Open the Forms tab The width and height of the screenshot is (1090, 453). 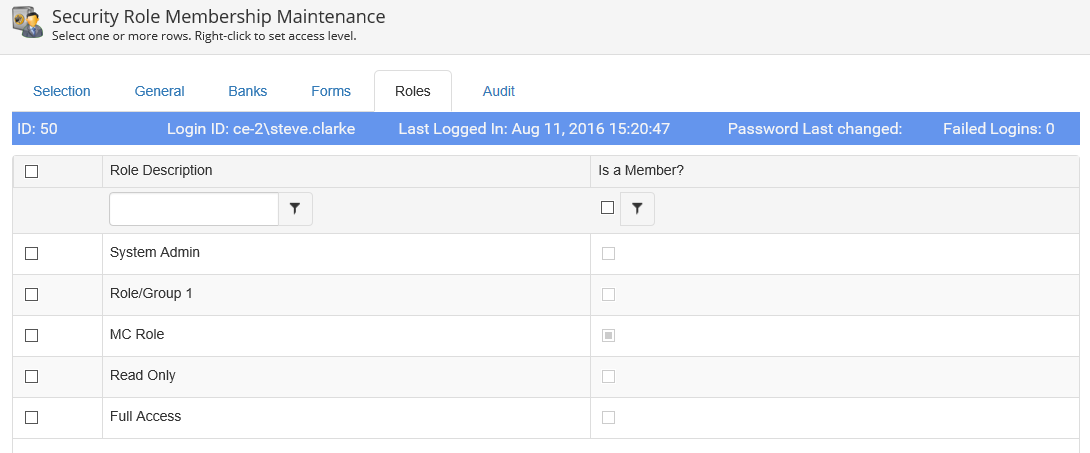(331, 91)
